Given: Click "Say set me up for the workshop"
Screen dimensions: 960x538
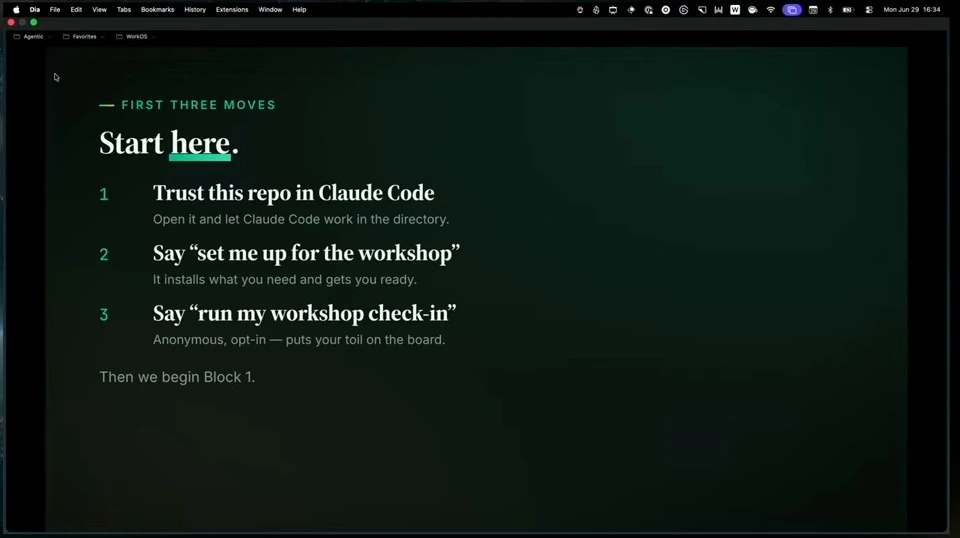Looking at the screenshot, I should (x=306, y=253).
